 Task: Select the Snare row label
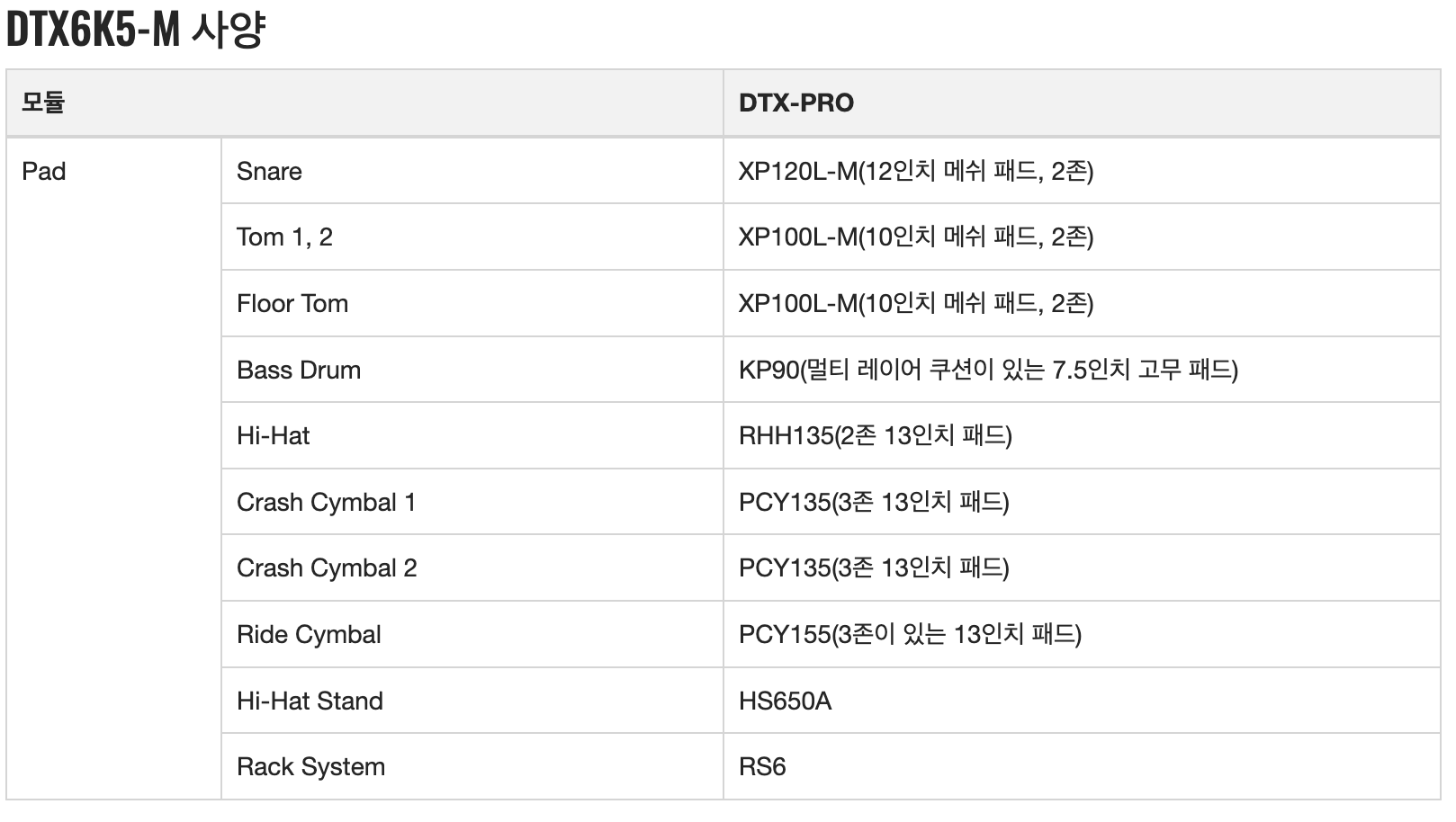pos(269,171)
